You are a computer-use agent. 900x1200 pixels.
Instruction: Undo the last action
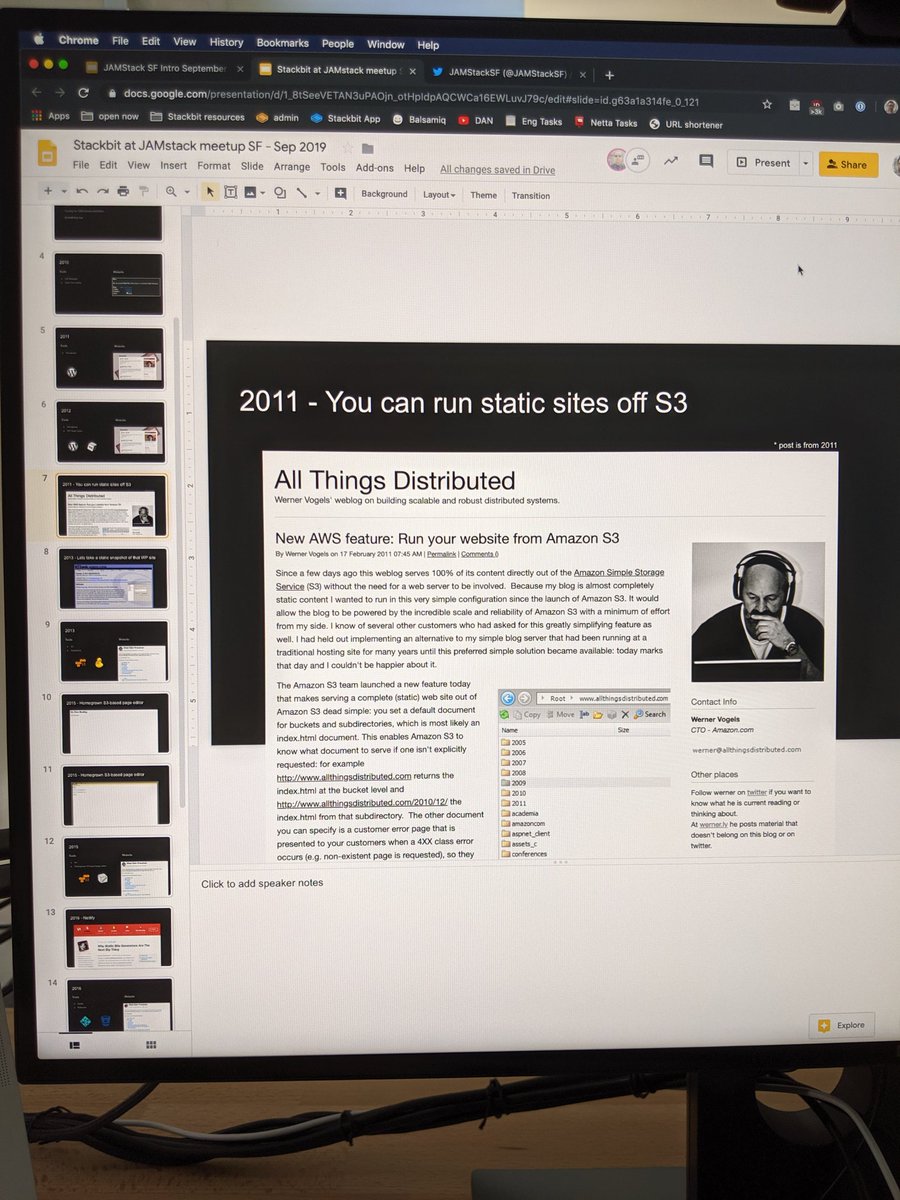coord(81,191)
